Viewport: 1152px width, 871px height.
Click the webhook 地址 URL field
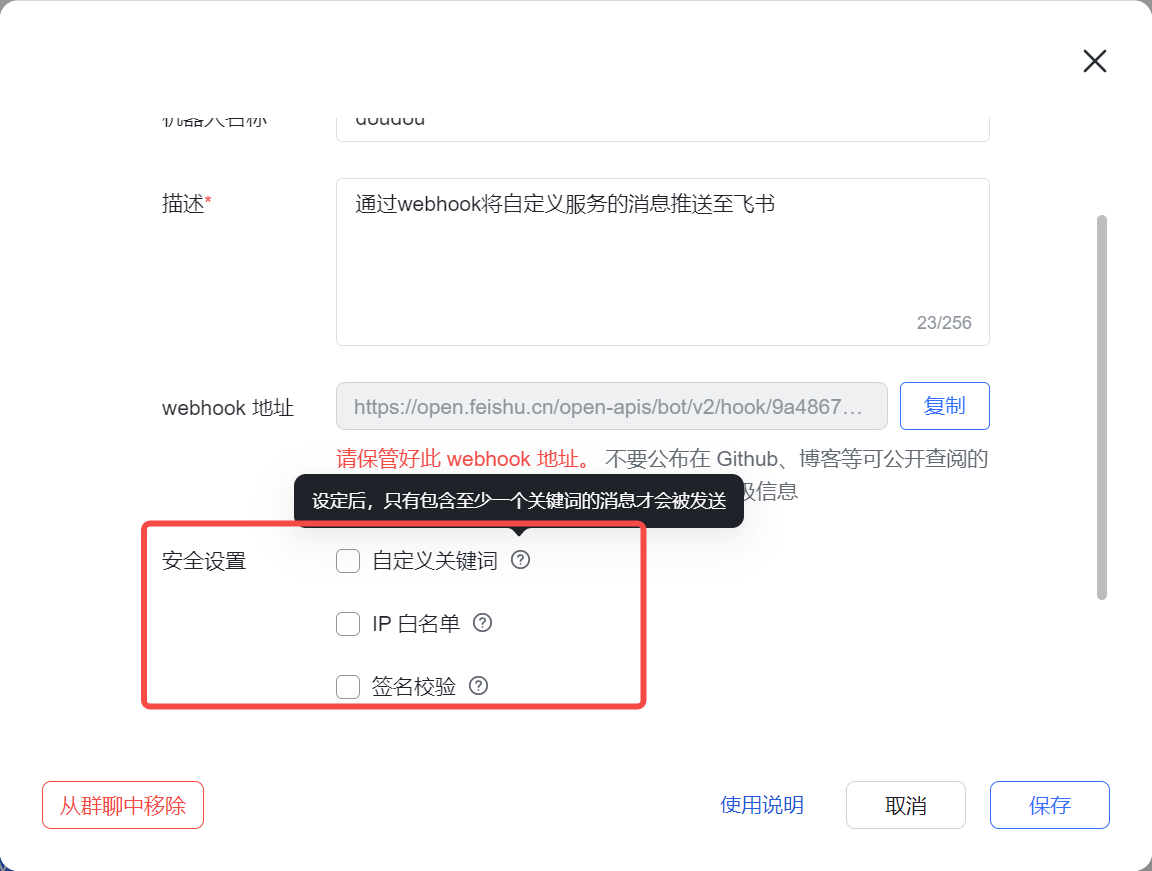611,405
